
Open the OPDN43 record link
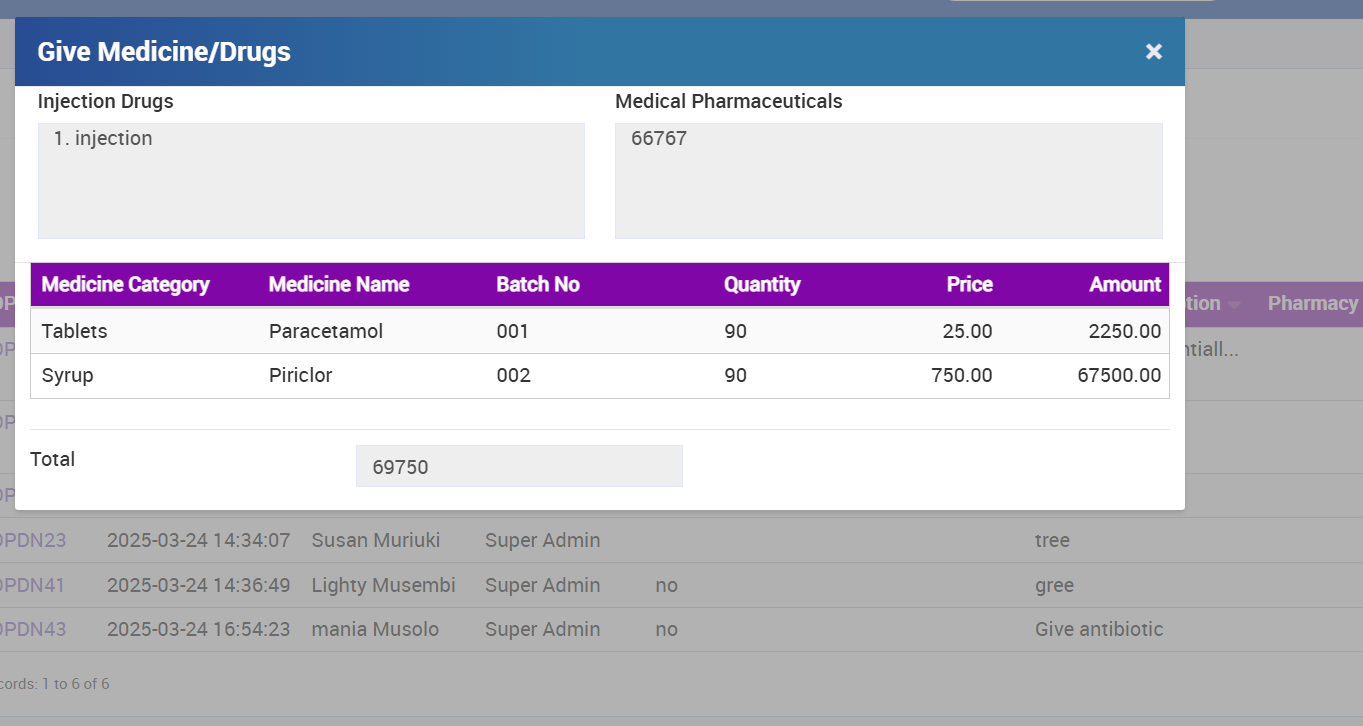[x=34, y=630]
